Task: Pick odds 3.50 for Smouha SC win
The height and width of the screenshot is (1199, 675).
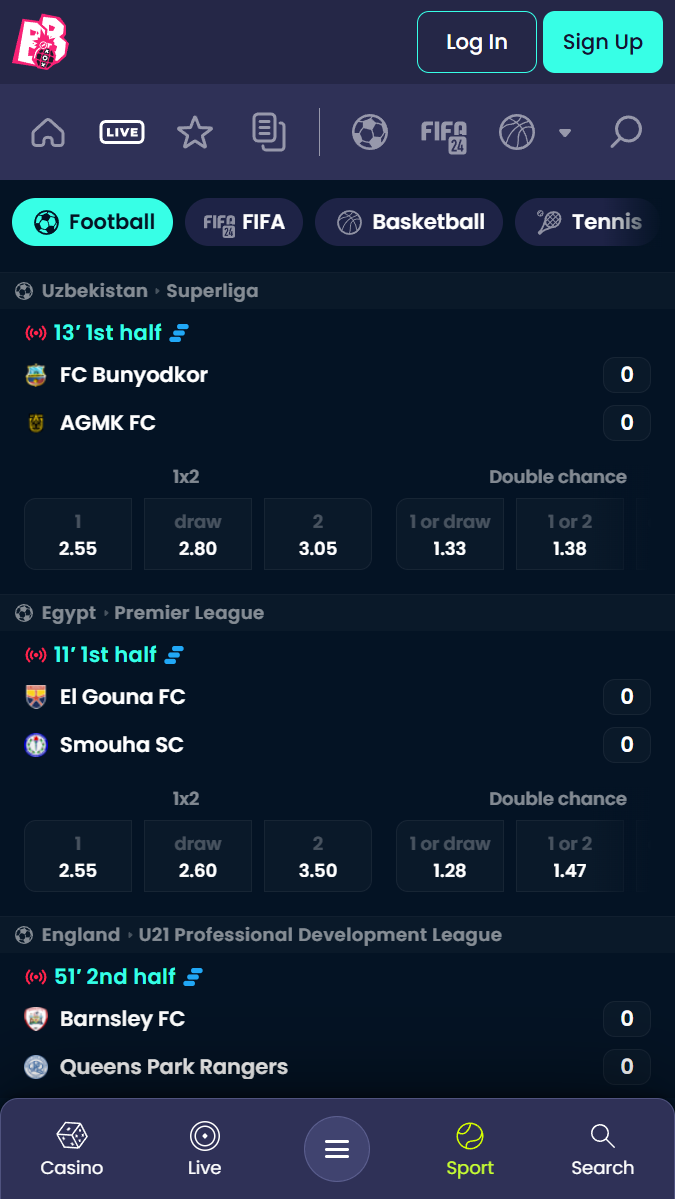Action: point(318,856)
